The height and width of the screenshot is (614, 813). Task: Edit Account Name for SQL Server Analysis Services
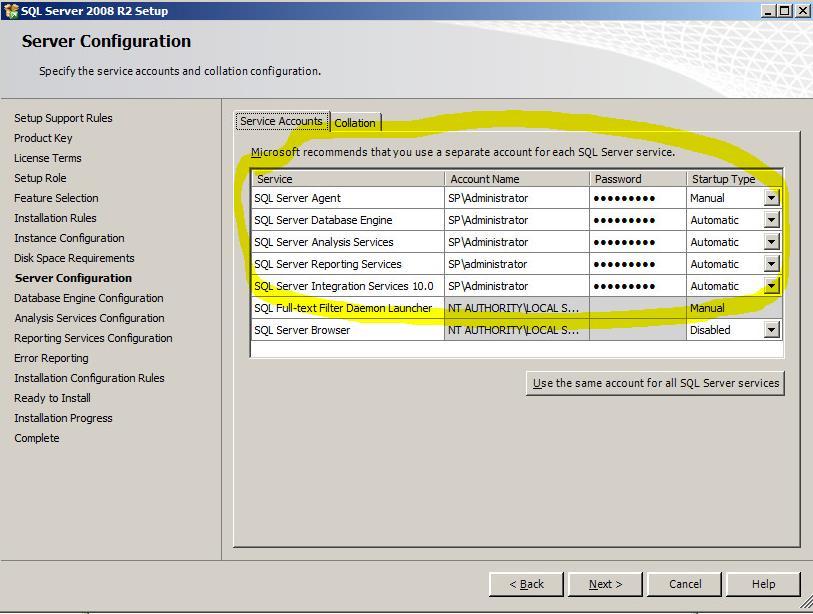click(x=516, y=242)
